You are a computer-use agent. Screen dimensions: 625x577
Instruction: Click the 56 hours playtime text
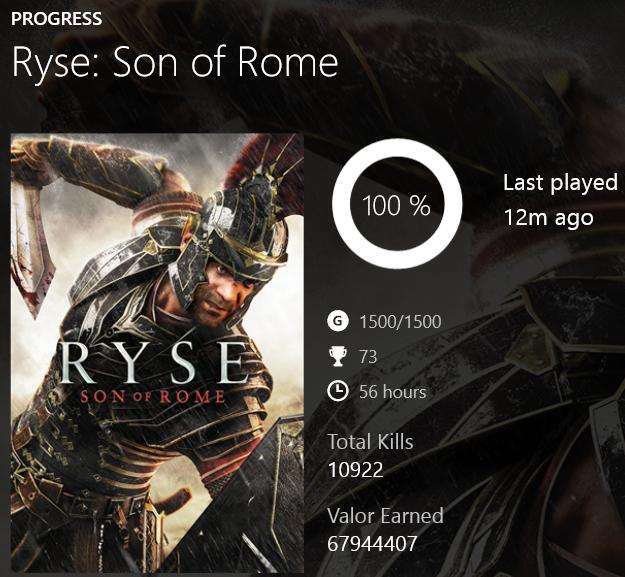[392, 391]
